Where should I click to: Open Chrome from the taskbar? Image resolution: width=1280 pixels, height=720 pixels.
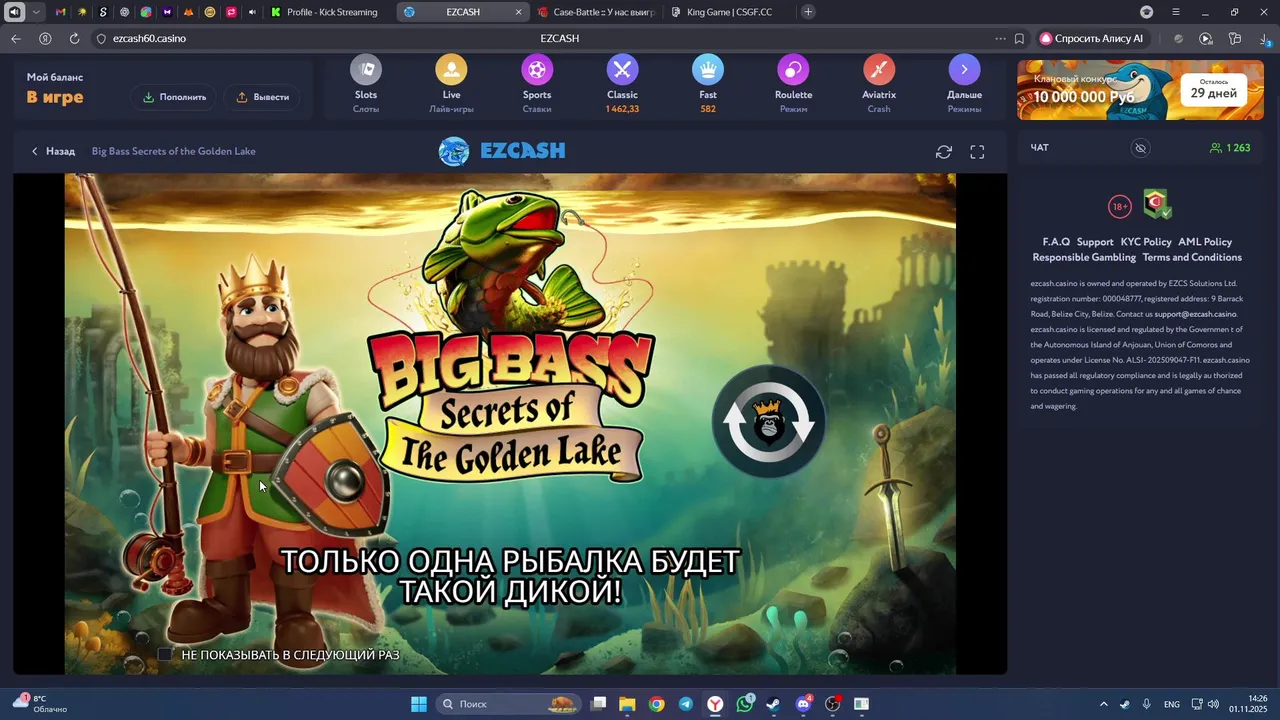coord(656,704)
